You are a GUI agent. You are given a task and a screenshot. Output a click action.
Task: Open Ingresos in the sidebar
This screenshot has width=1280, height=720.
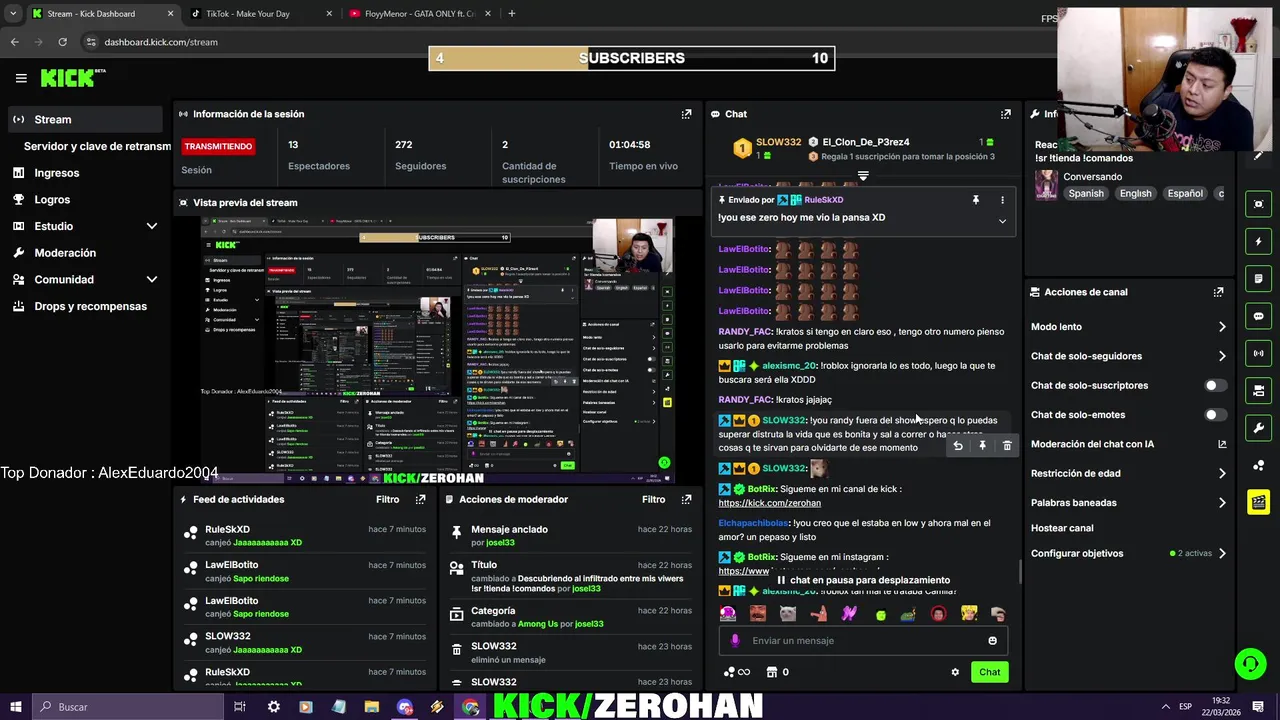[x=56, y=173]
